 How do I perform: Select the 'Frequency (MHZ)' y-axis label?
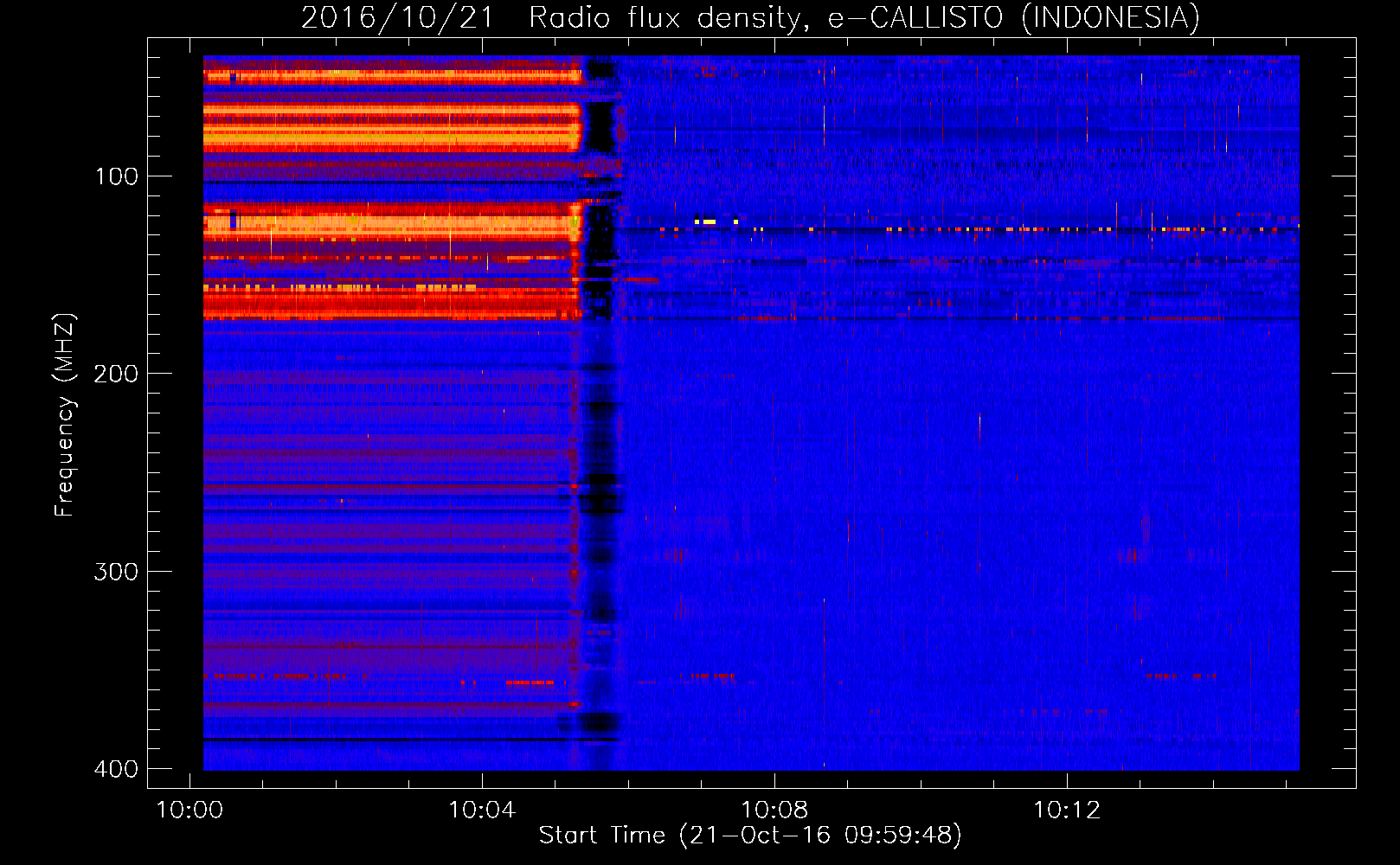click(x=65, y=414)
